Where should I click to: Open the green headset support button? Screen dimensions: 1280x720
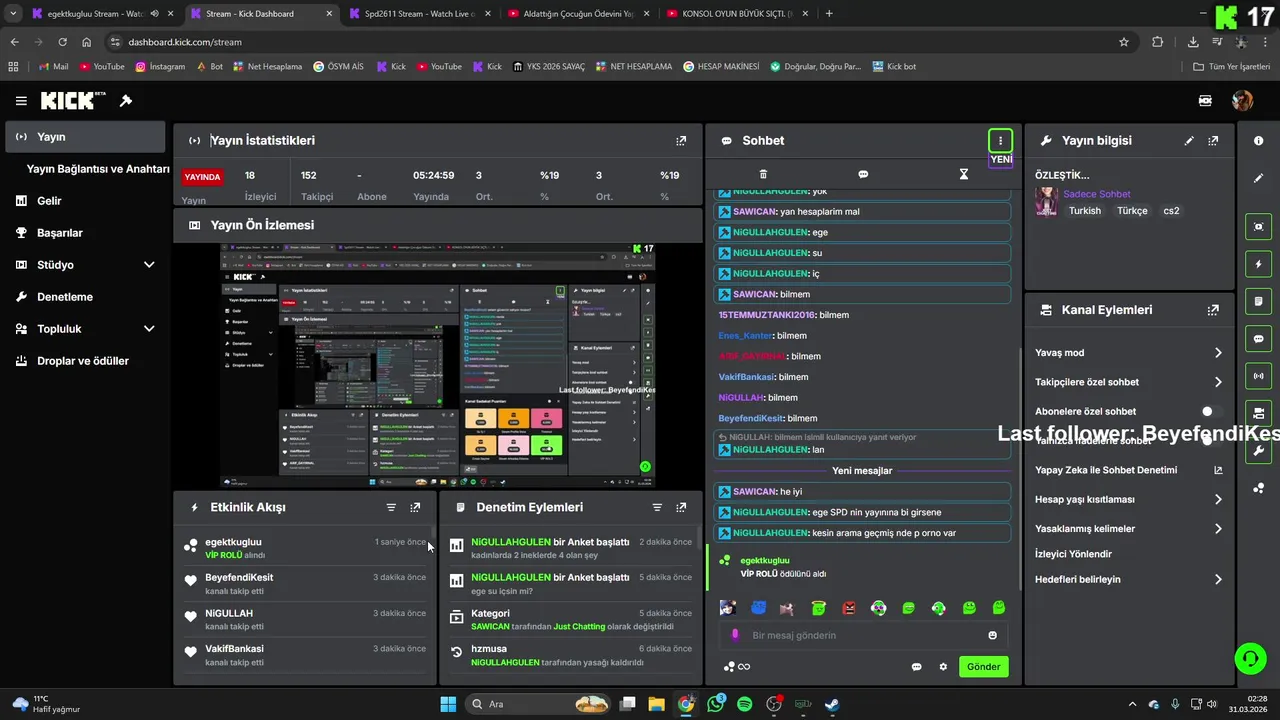[x=1250, y=657]
